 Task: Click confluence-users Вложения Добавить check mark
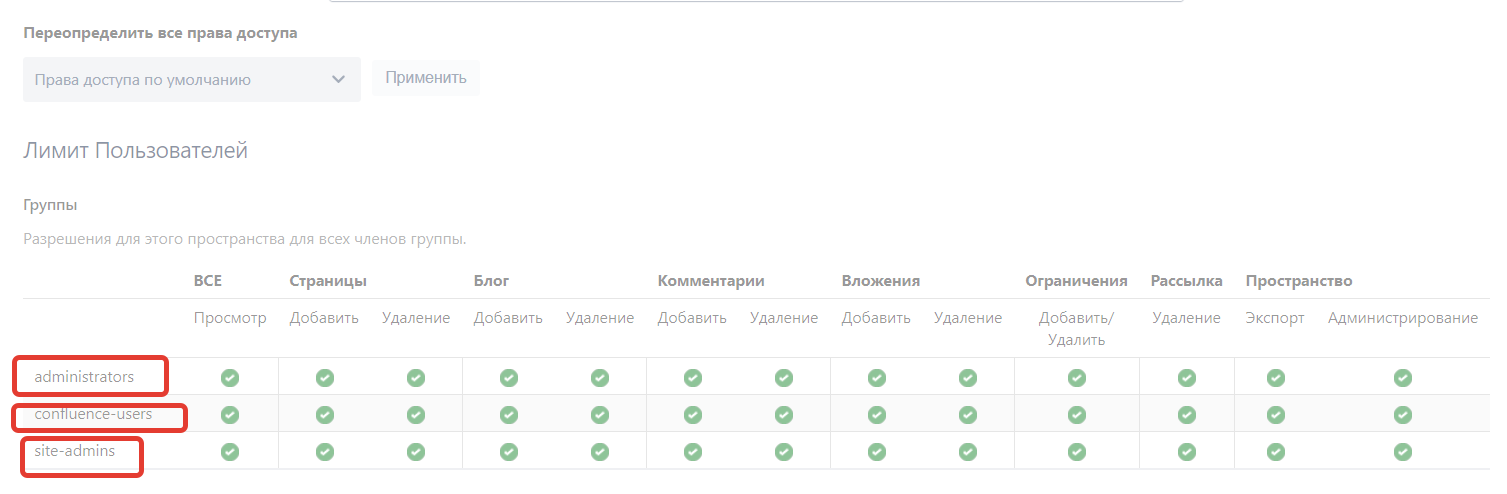(x=877, y=415)
